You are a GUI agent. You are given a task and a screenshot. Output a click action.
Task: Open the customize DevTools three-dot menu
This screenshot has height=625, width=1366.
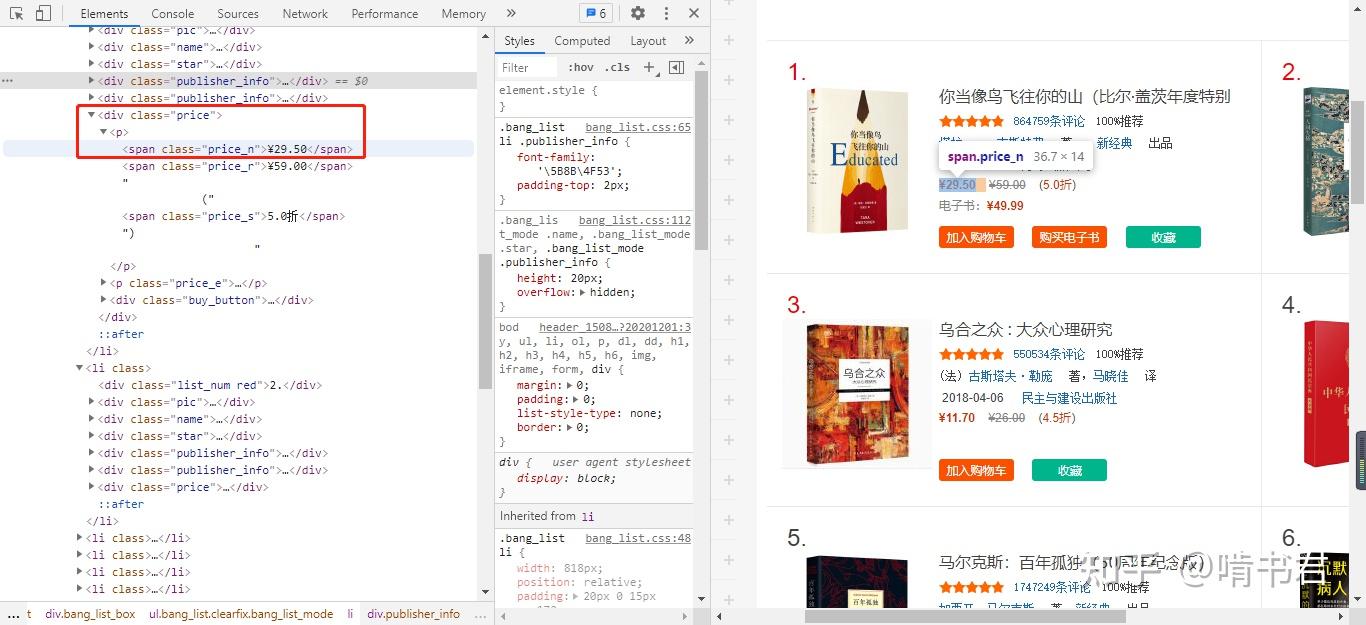click(666, 13)
